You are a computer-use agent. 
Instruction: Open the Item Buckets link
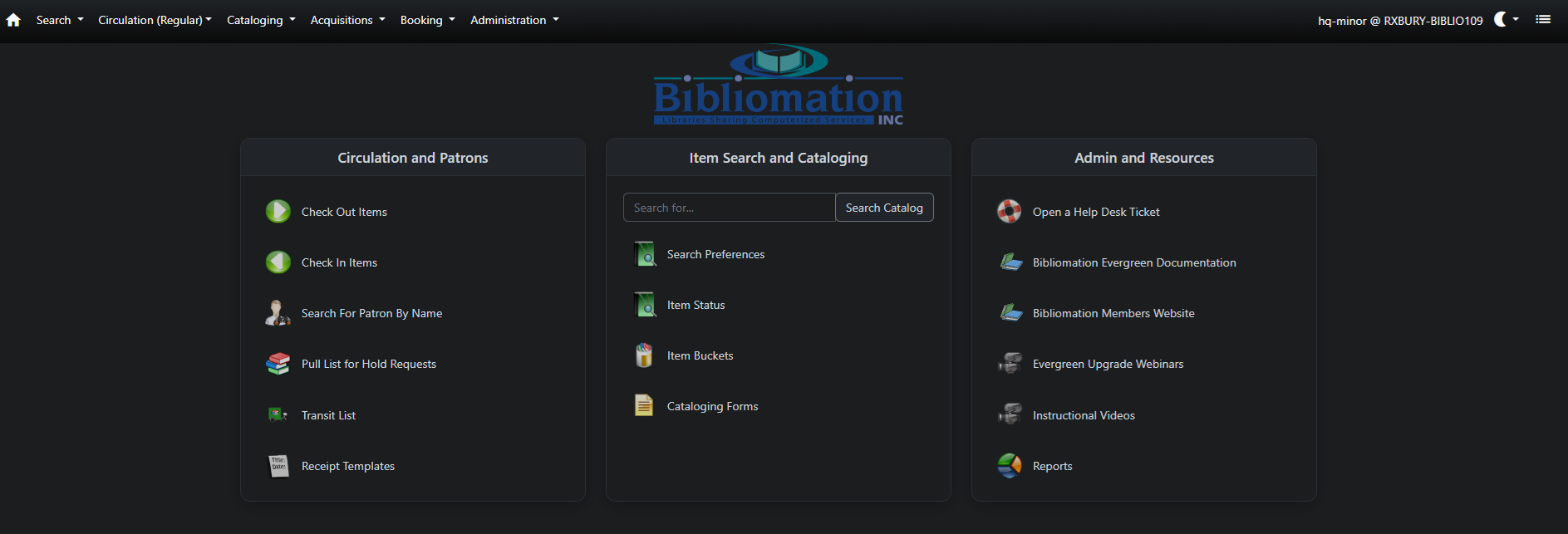700,355
